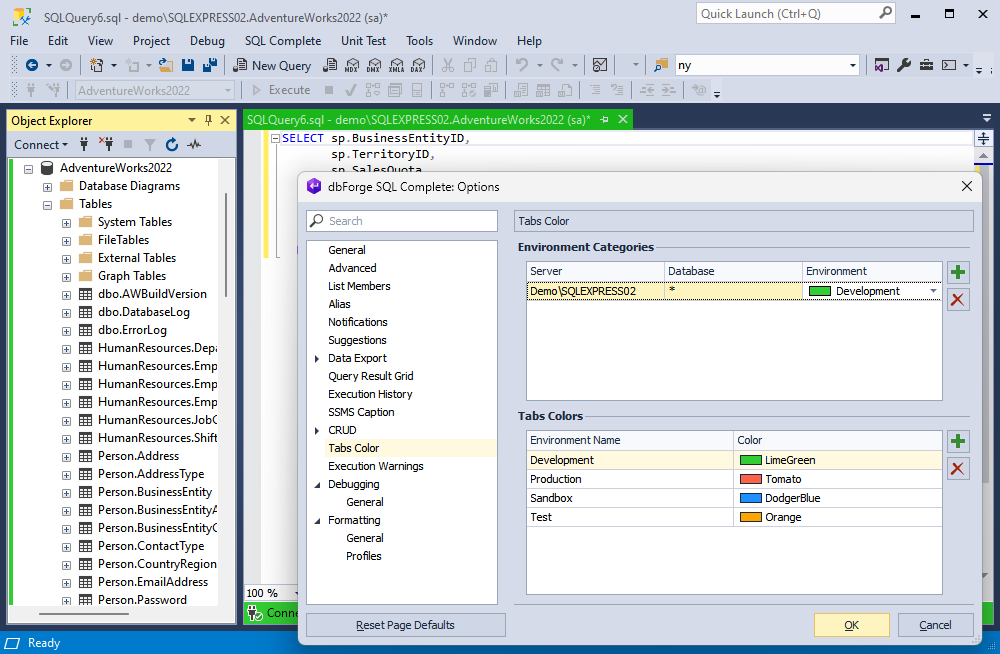The height and width of the screenshot is (654, 1000).
Task: Expand the Database Diagrams folder
Action: coord(48,186)
